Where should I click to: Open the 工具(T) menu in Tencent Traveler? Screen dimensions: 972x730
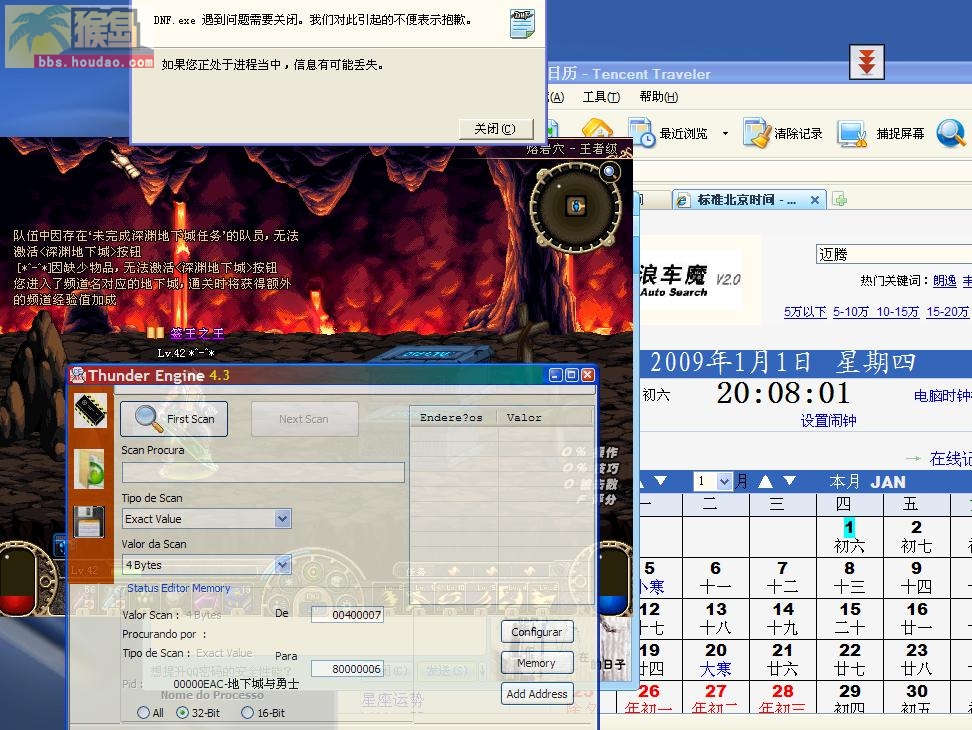601,97
